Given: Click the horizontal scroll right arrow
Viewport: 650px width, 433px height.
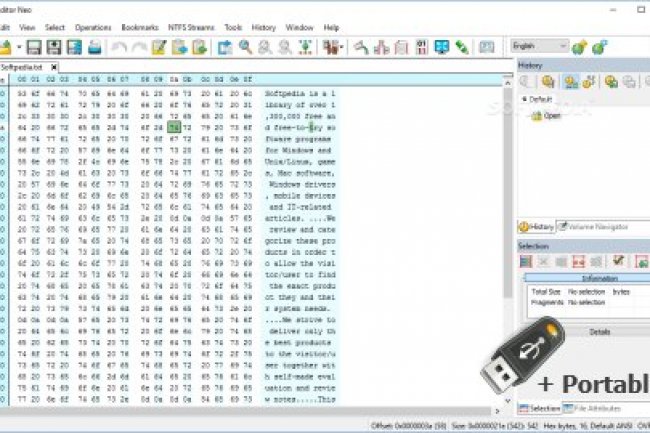Looking at the screenshot, I should [497, 411].
